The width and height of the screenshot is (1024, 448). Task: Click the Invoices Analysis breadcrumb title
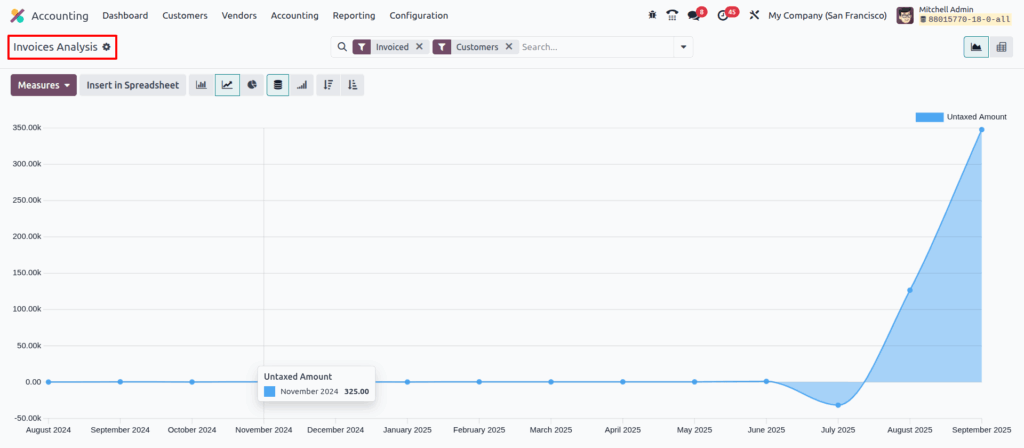tap(56, 47)
